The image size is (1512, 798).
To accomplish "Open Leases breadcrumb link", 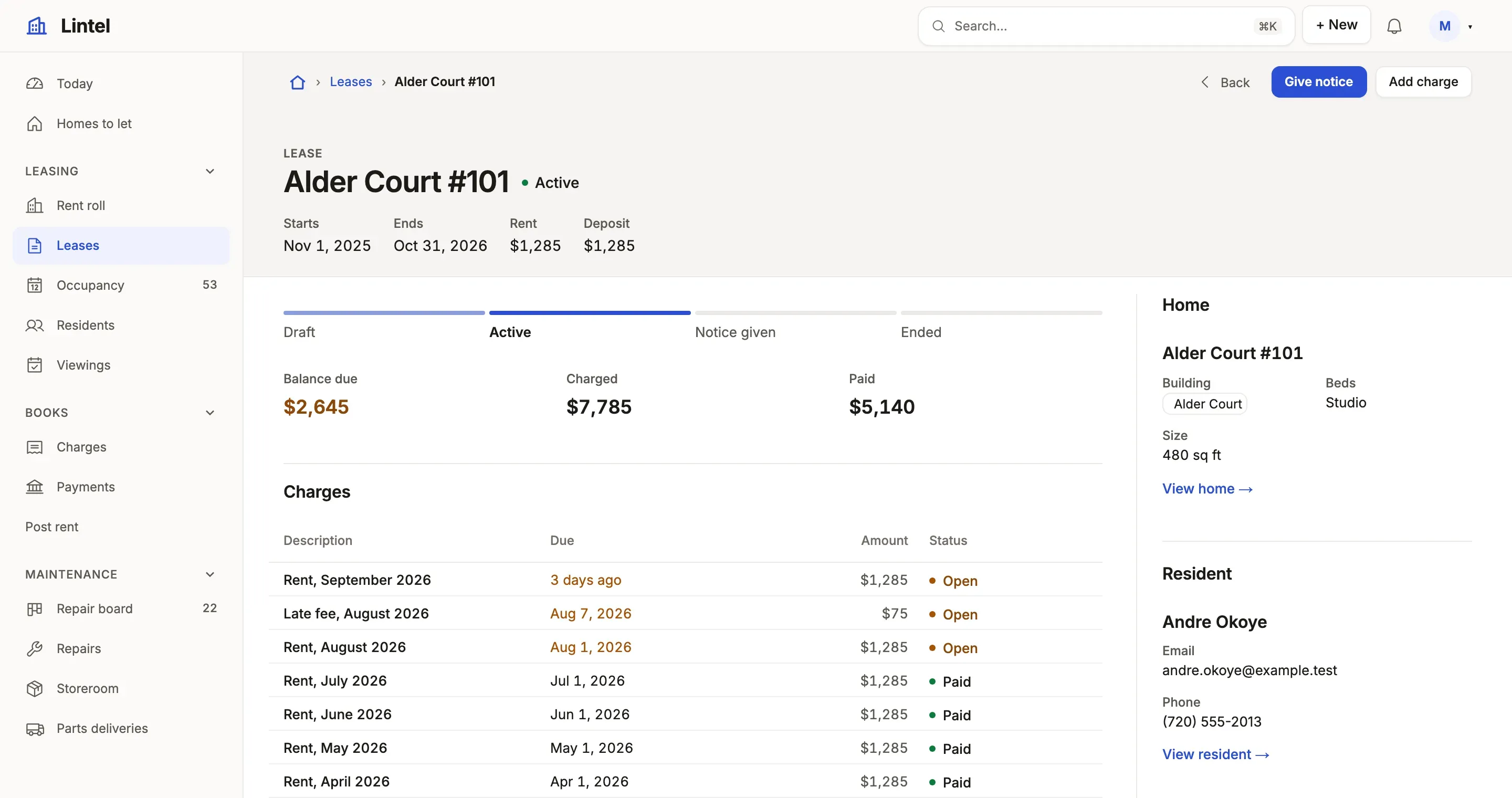I will pos(350,81).
